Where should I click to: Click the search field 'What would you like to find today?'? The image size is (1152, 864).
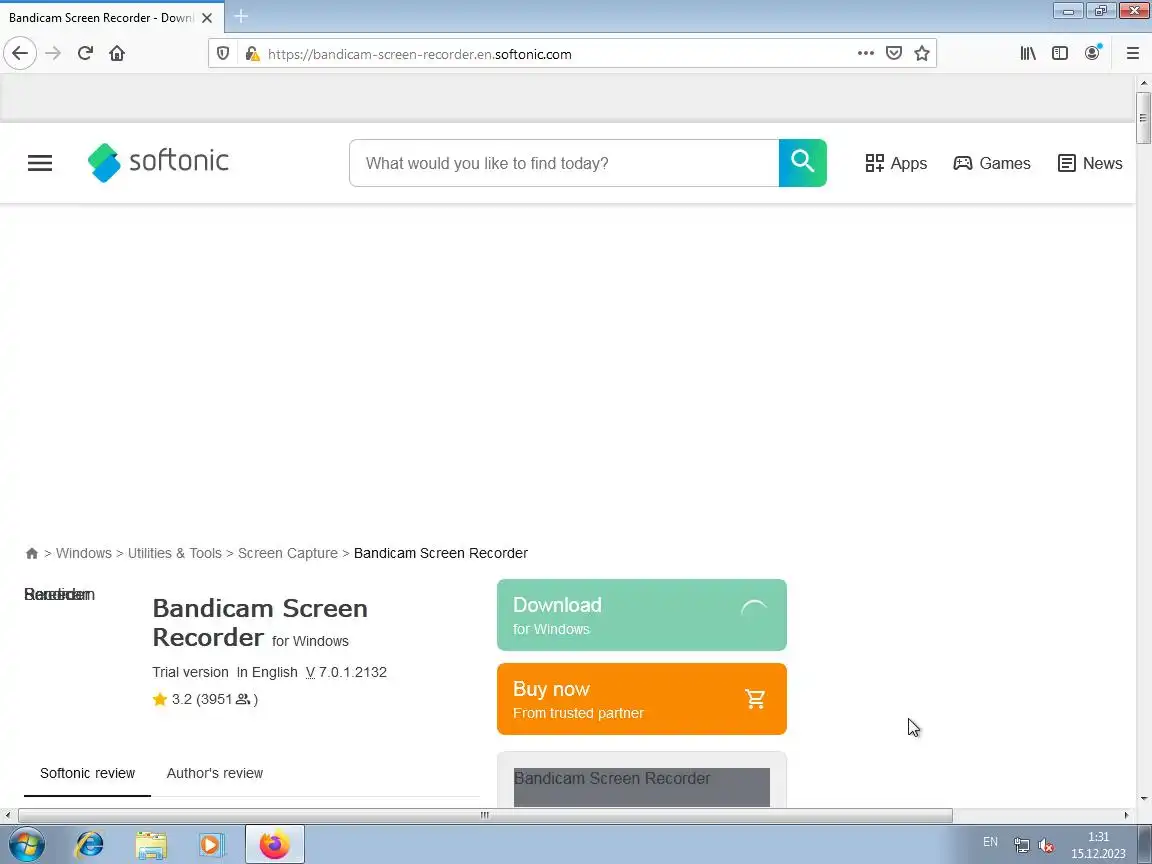click(564, 163)
